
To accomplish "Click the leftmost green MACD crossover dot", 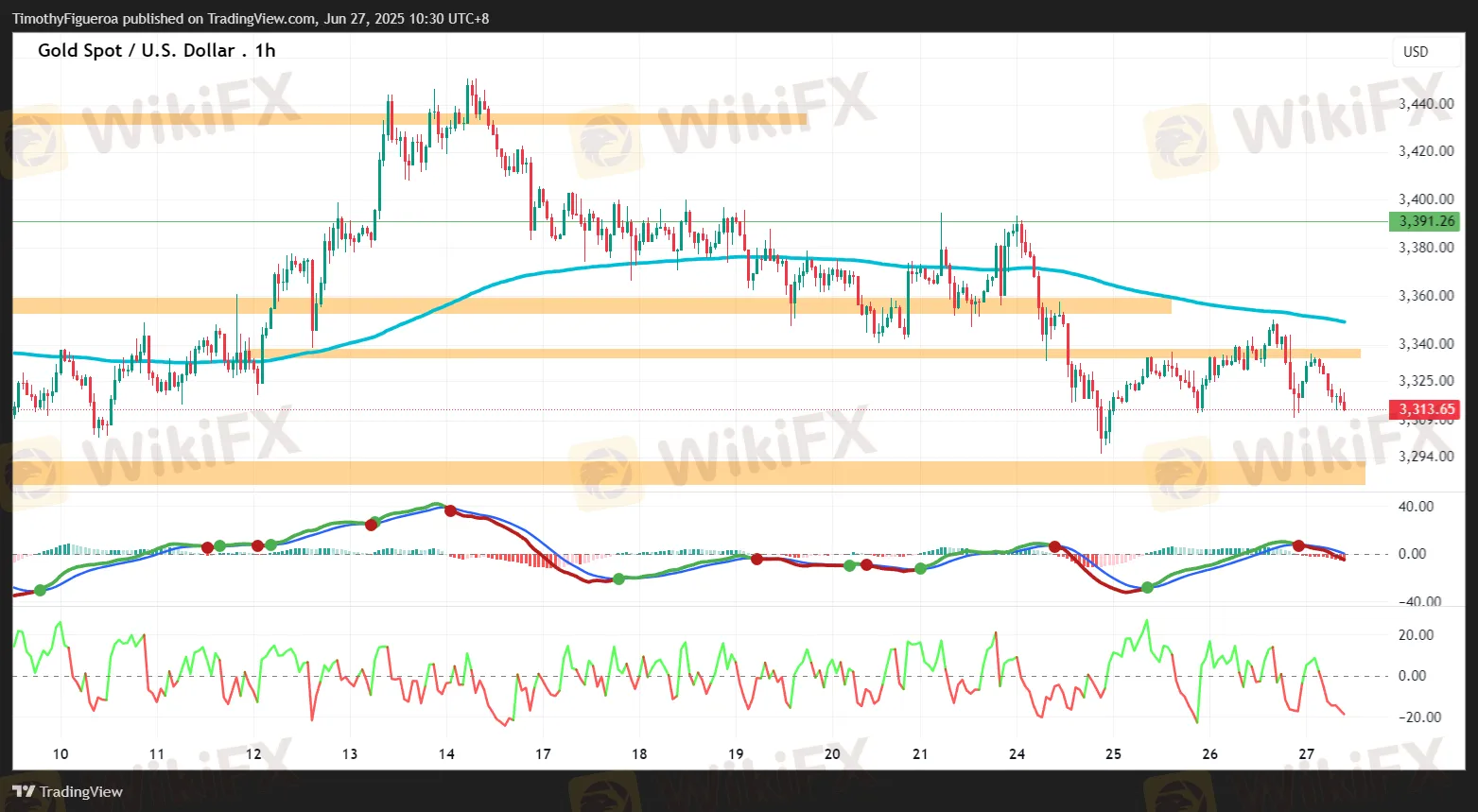I will tap(40, 590).
